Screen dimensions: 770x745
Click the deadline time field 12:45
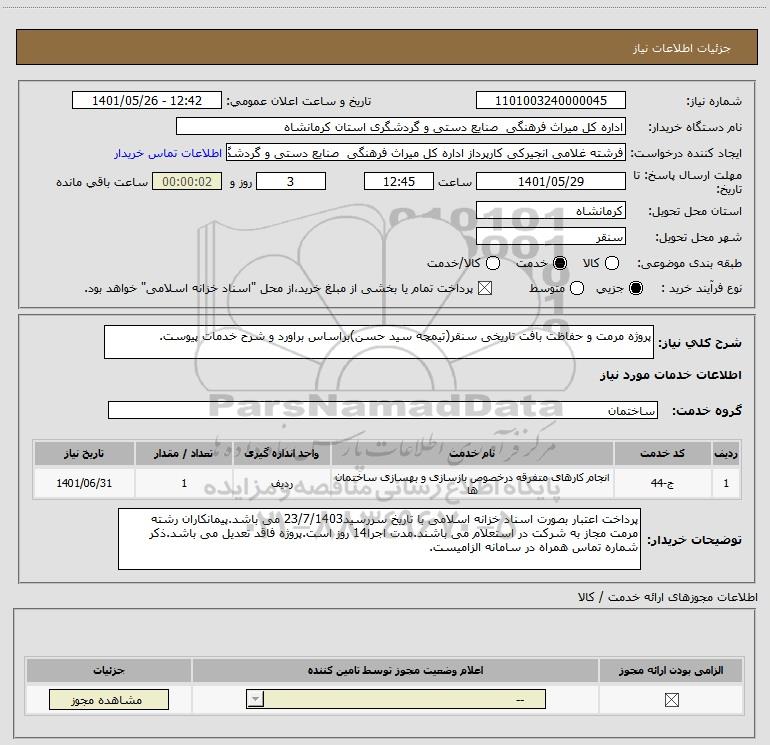pyautogui.click(x=399, y=181)
